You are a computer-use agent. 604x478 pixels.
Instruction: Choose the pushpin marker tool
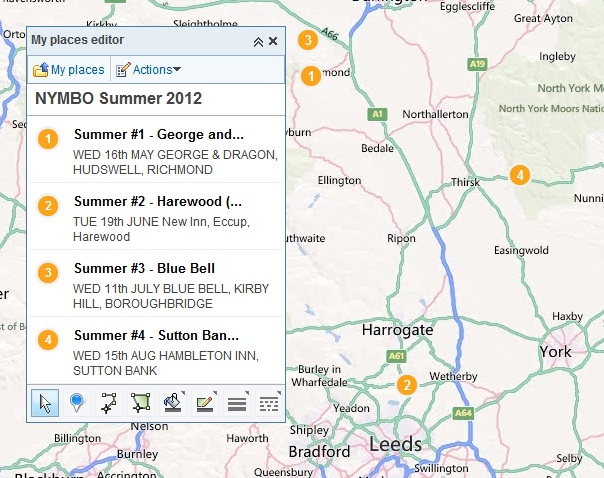(x=76, y=403)
